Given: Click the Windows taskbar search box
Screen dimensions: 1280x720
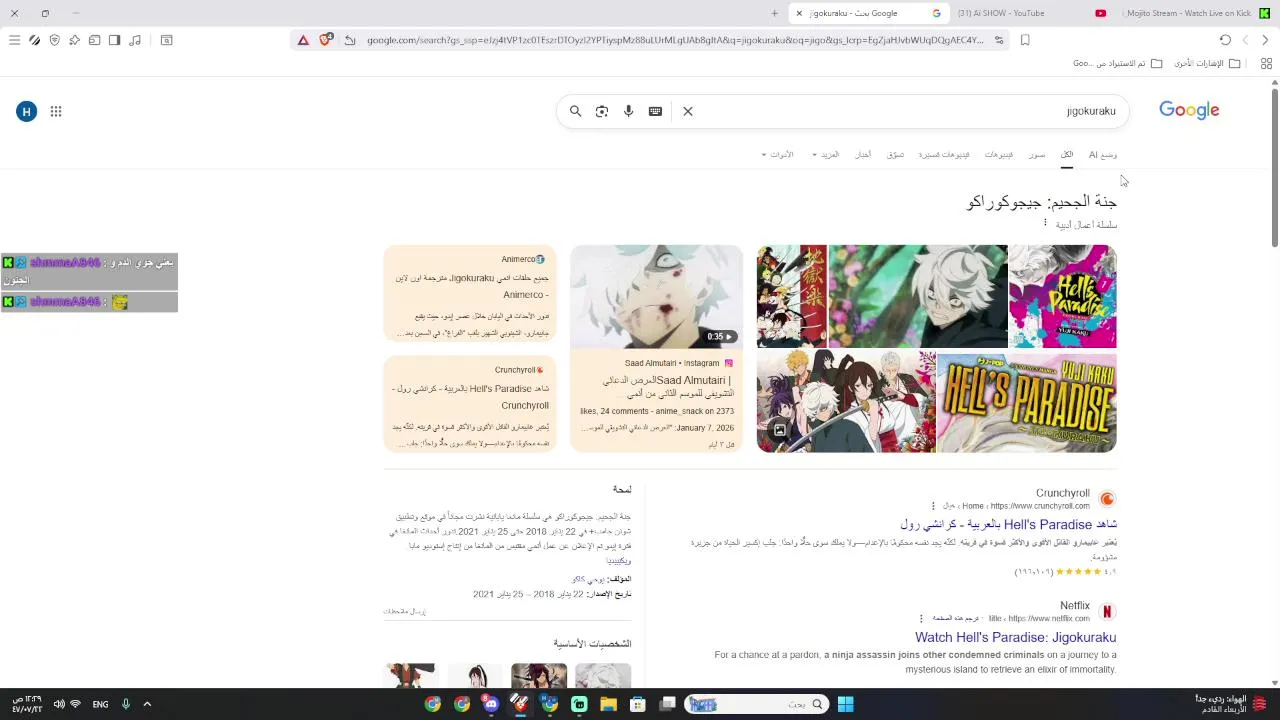Looking at the screenshot, I should coord(756,704).
